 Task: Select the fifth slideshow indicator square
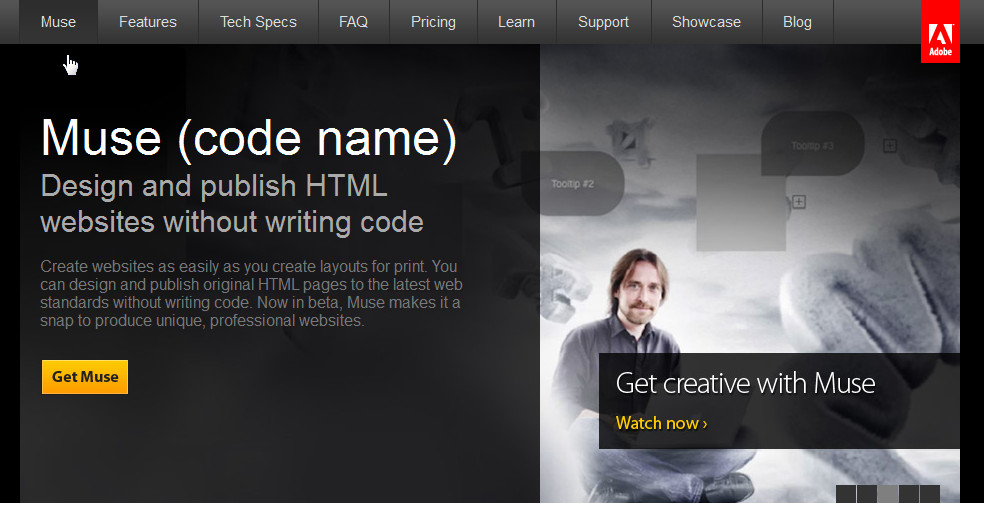tap(929, 494)
